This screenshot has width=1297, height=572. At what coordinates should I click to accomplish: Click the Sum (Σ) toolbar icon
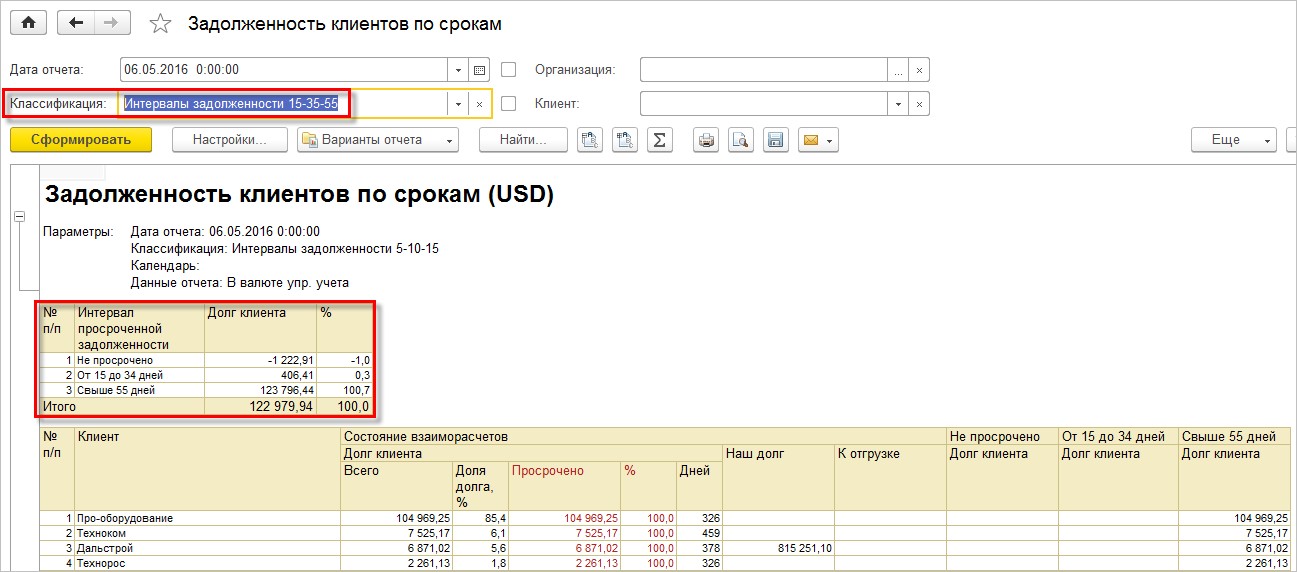click(x=659, y=140)
